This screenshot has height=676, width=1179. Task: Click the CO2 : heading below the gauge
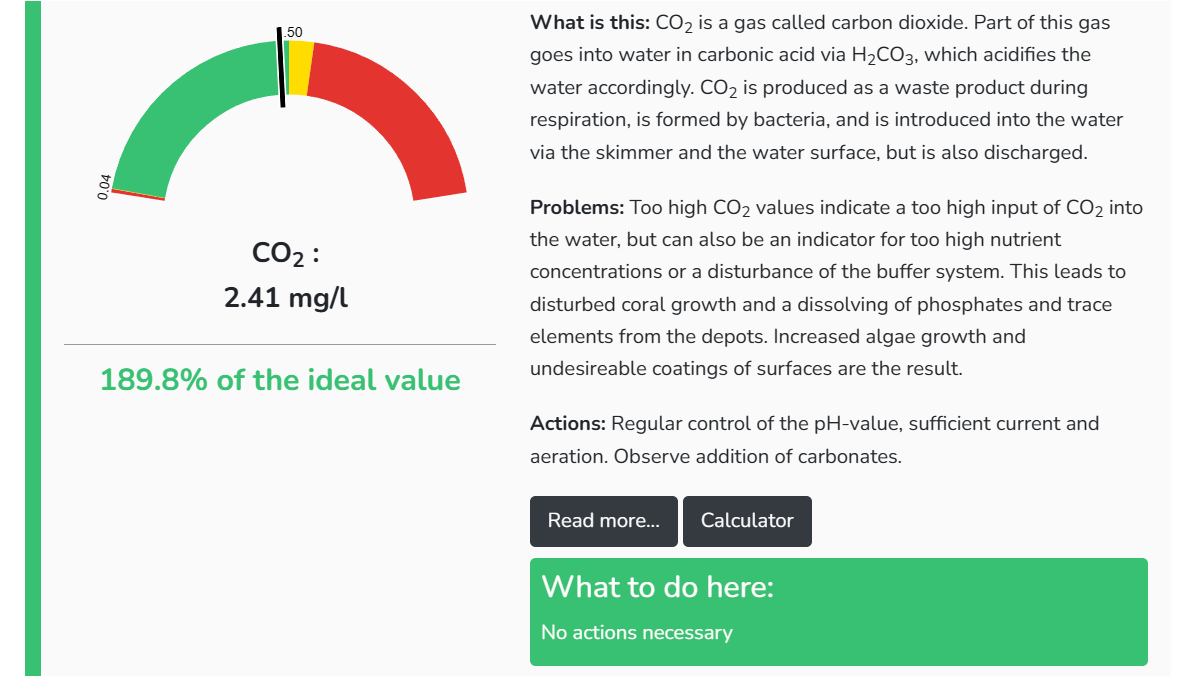286,255
